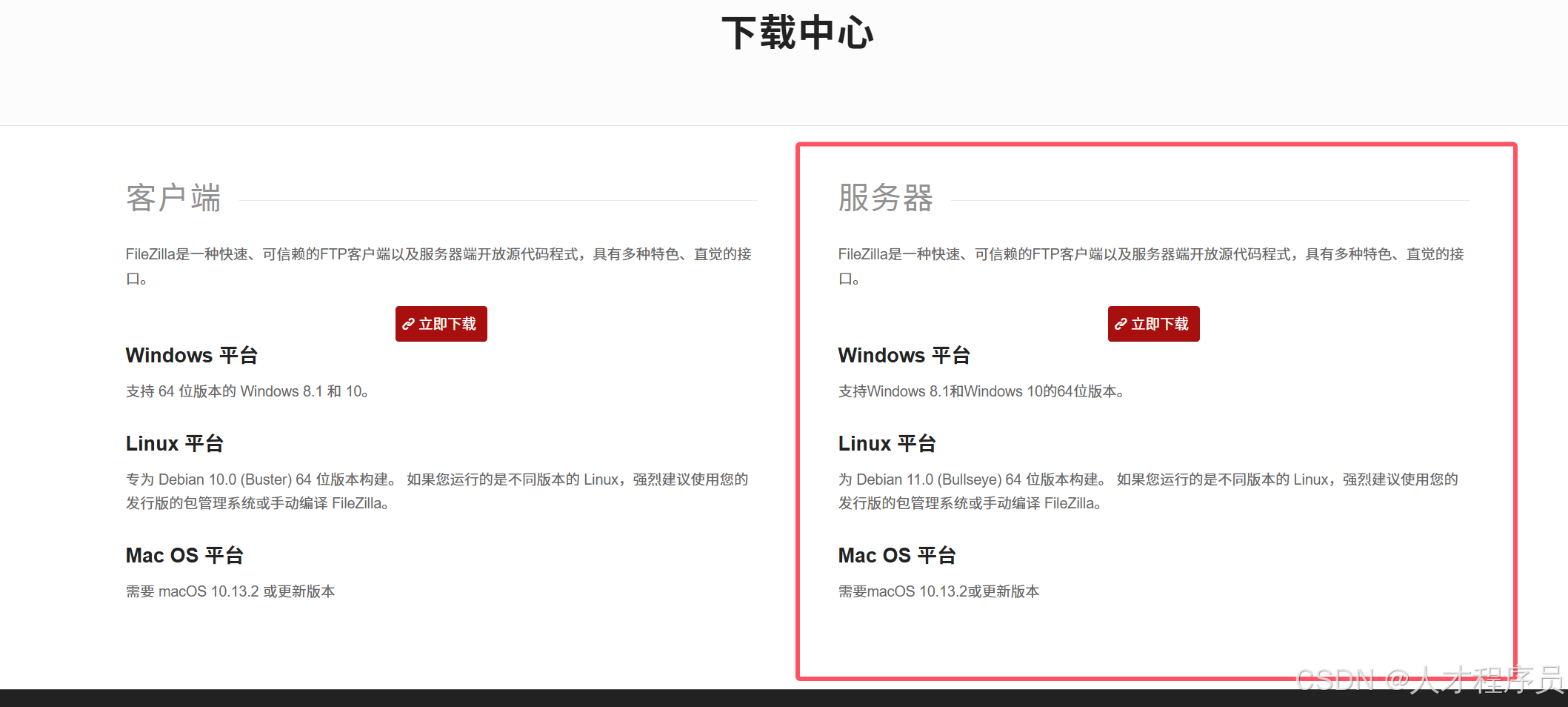The image size is (1568, 707).
Task: Click the Debian 10.0 (Buster) description text
Action: point(437,491)
